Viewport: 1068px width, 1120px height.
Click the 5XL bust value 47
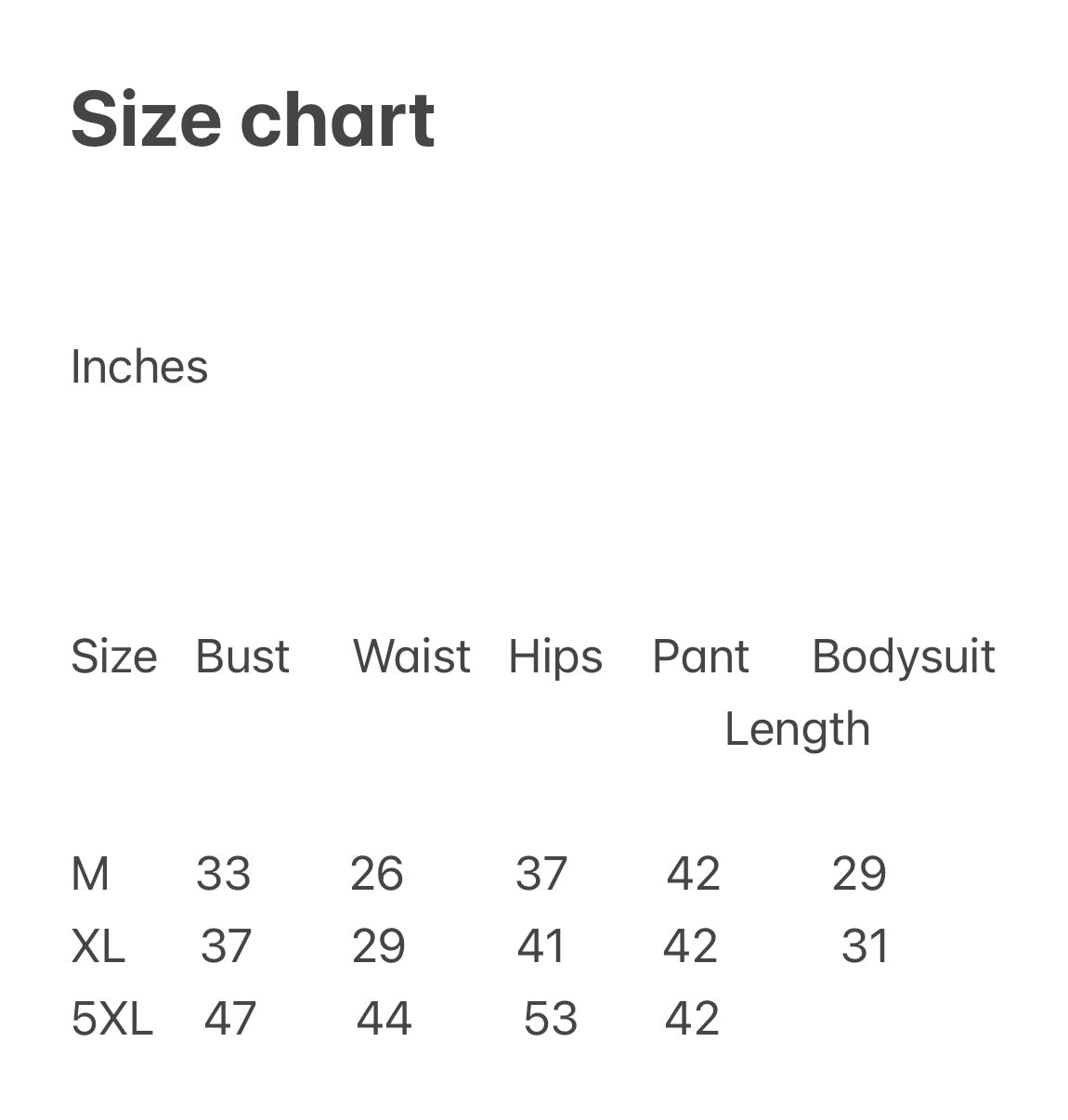tap(229, 1019)
